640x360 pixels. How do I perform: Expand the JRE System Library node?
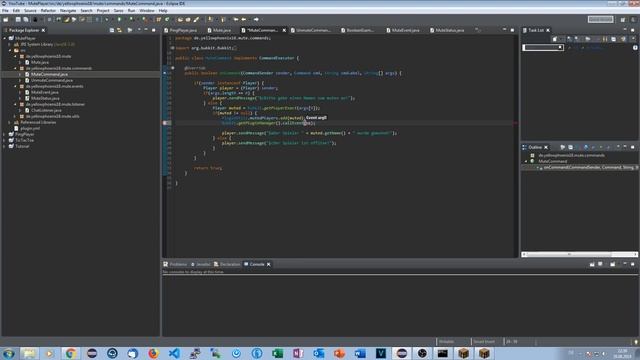[10, 44]
